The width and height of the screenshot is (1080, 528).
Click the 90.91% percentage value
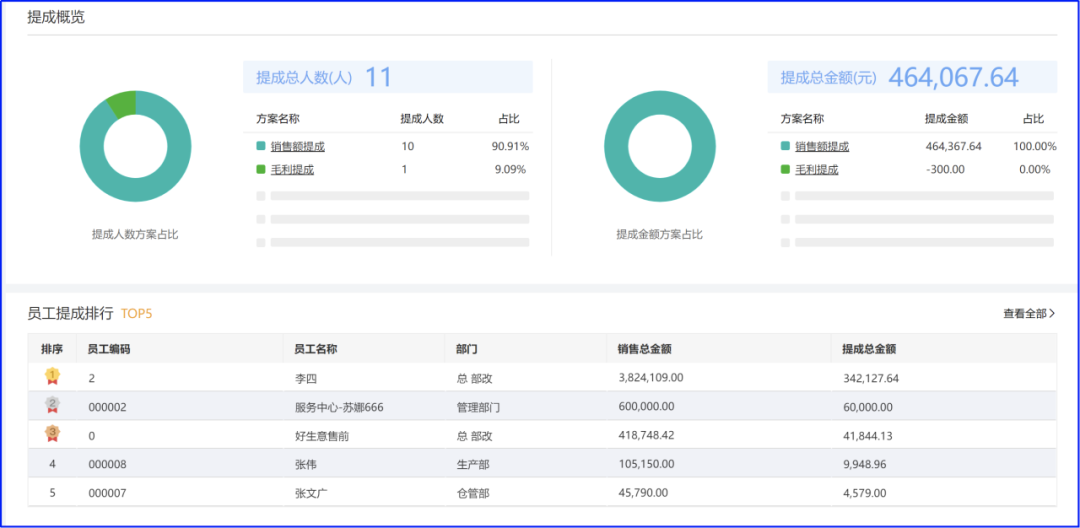510,147
